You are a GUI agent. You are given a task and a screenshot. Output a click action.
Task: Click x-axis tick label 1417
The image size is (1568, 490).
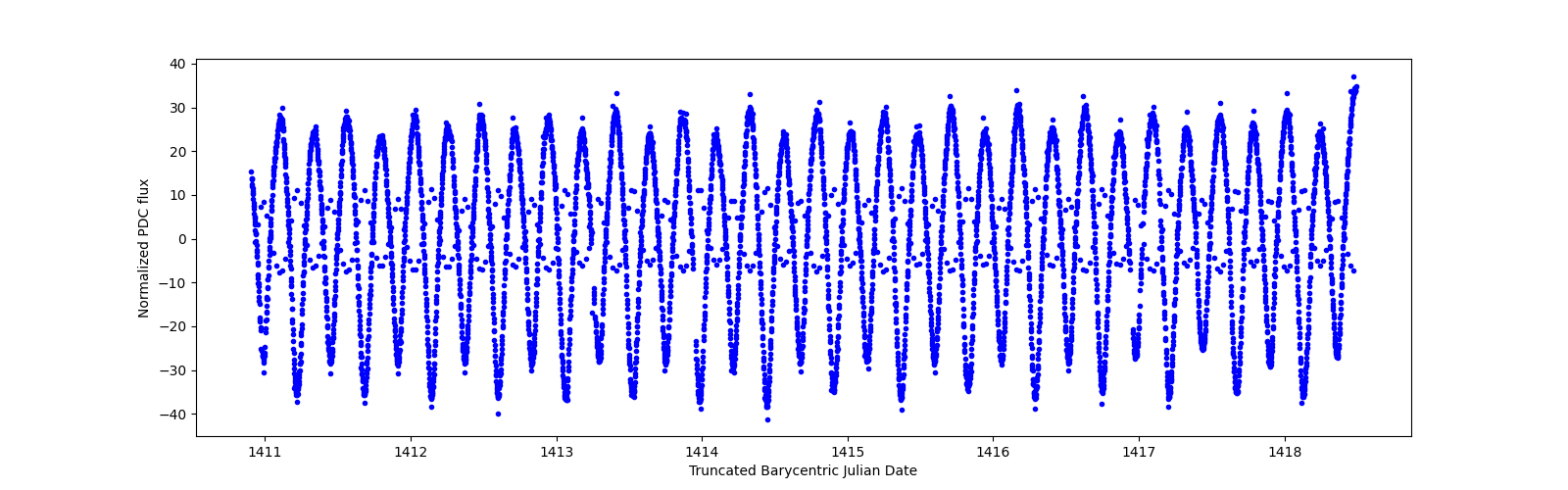[1139, 452]
